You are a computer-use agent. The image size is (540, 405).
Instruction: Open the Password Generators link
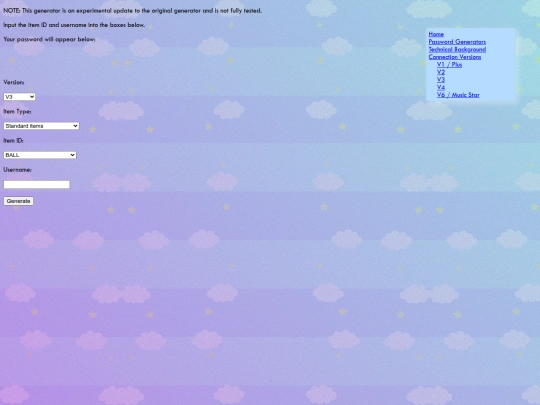(457, 42)
